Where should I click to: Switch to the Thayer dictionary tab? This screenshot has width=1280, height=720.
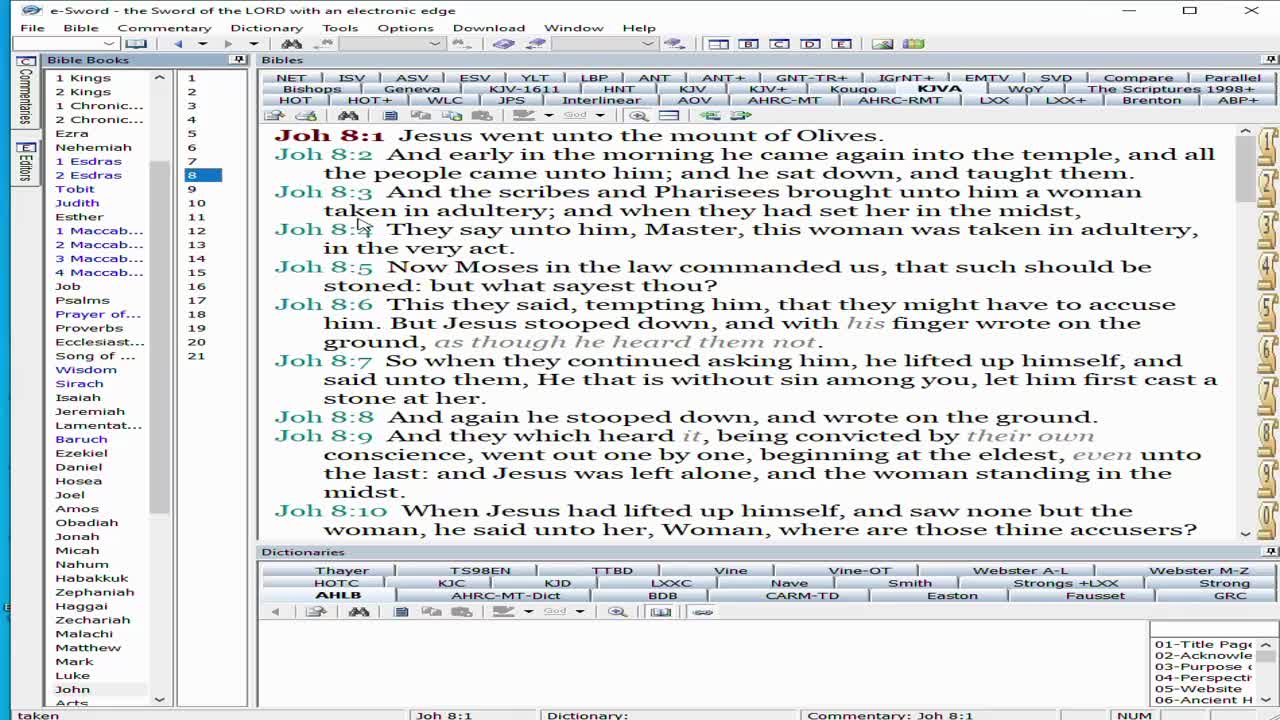342,571
